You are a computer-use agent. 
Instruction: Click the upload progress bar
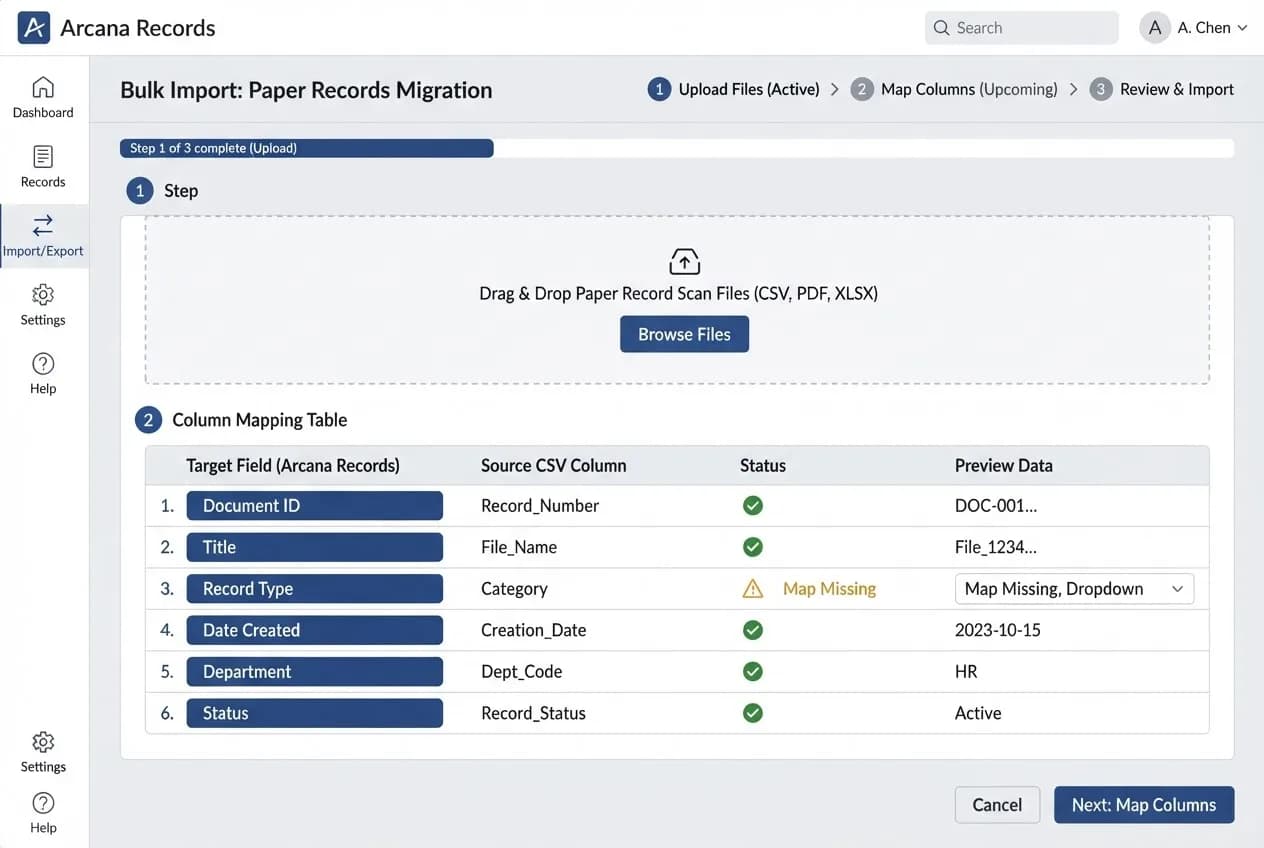pos(677,148)
